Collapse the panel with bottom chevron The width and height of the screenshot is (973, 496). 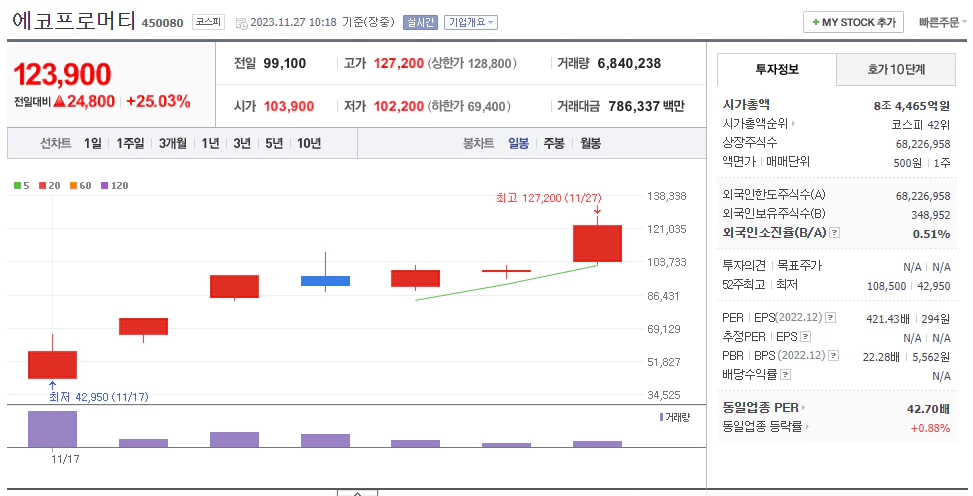[357, 493]
